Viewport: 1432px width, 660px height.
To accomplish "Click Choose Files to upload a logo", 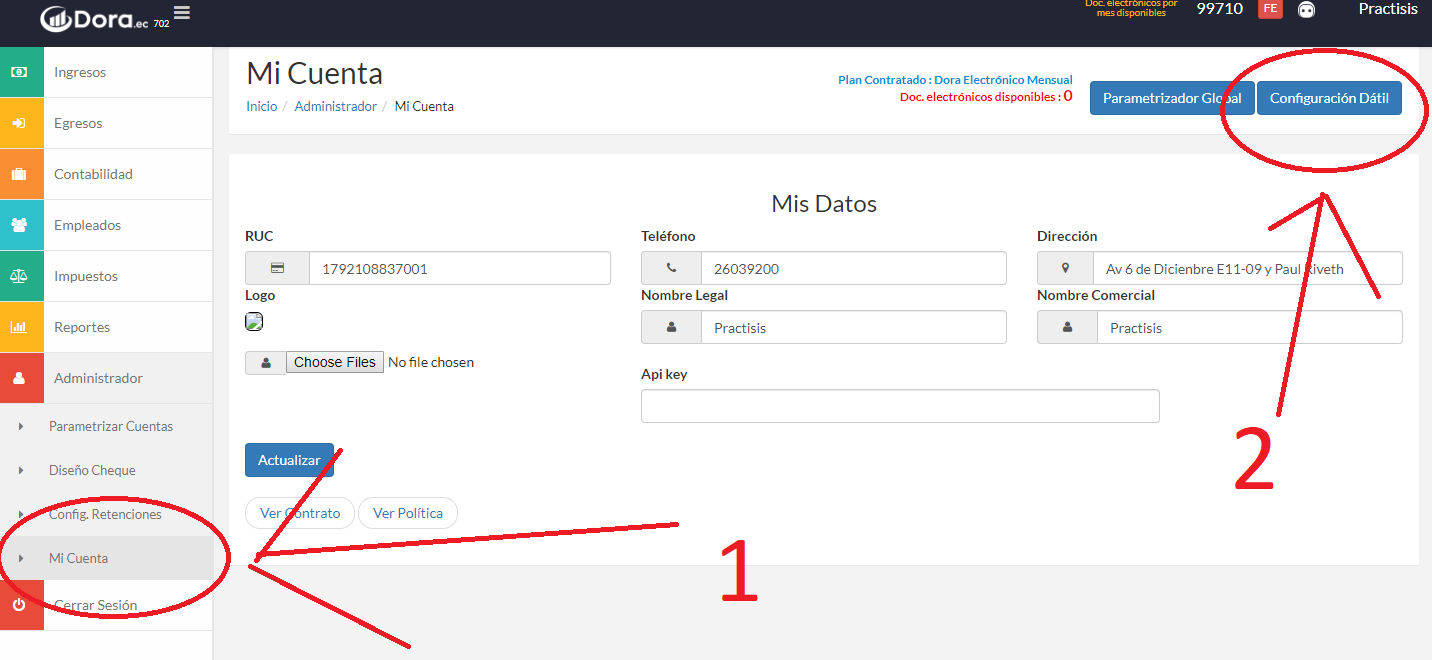I will (335, 362).
